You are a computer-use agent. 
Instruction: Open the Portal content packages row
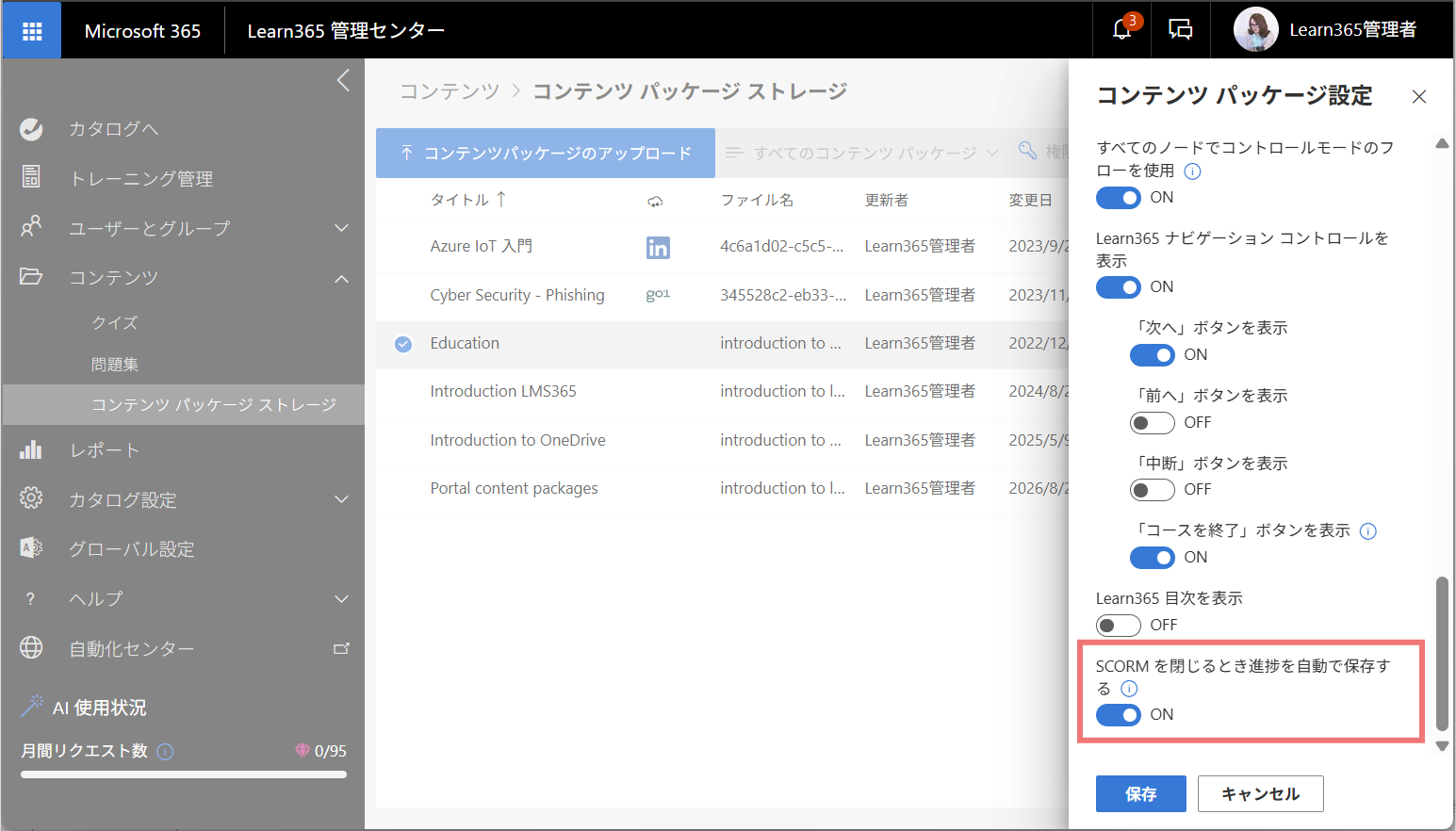514,488
